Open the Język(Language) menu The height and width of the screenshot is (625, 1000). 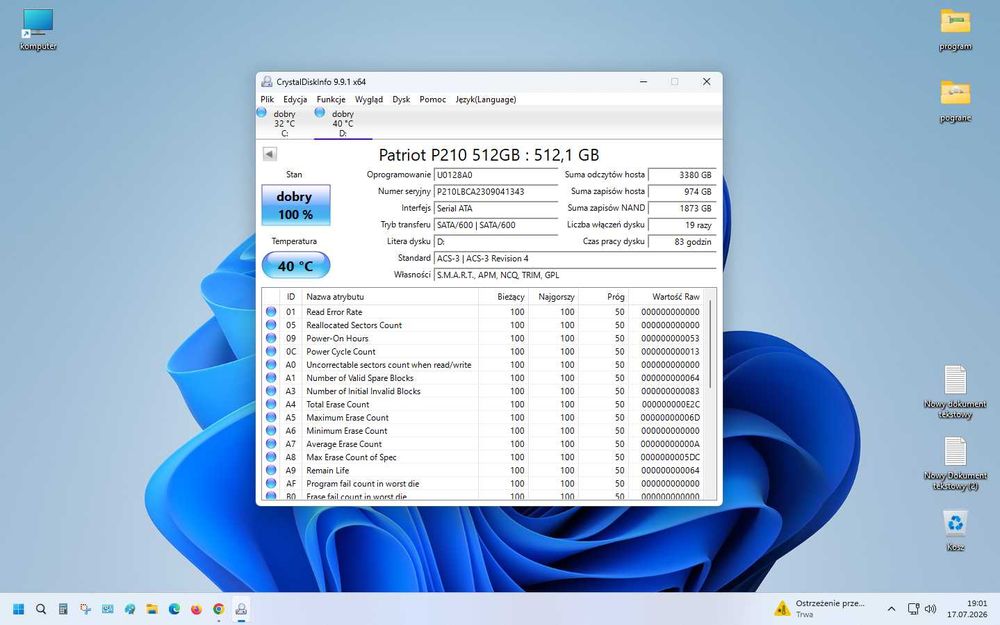click(486, 99)
